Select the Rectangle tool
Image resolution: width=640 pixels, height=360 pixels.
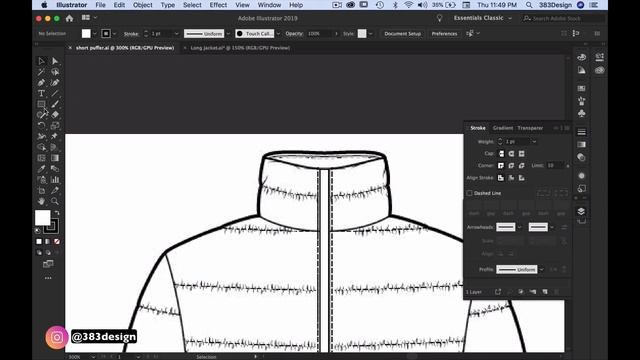click(41, 104)
